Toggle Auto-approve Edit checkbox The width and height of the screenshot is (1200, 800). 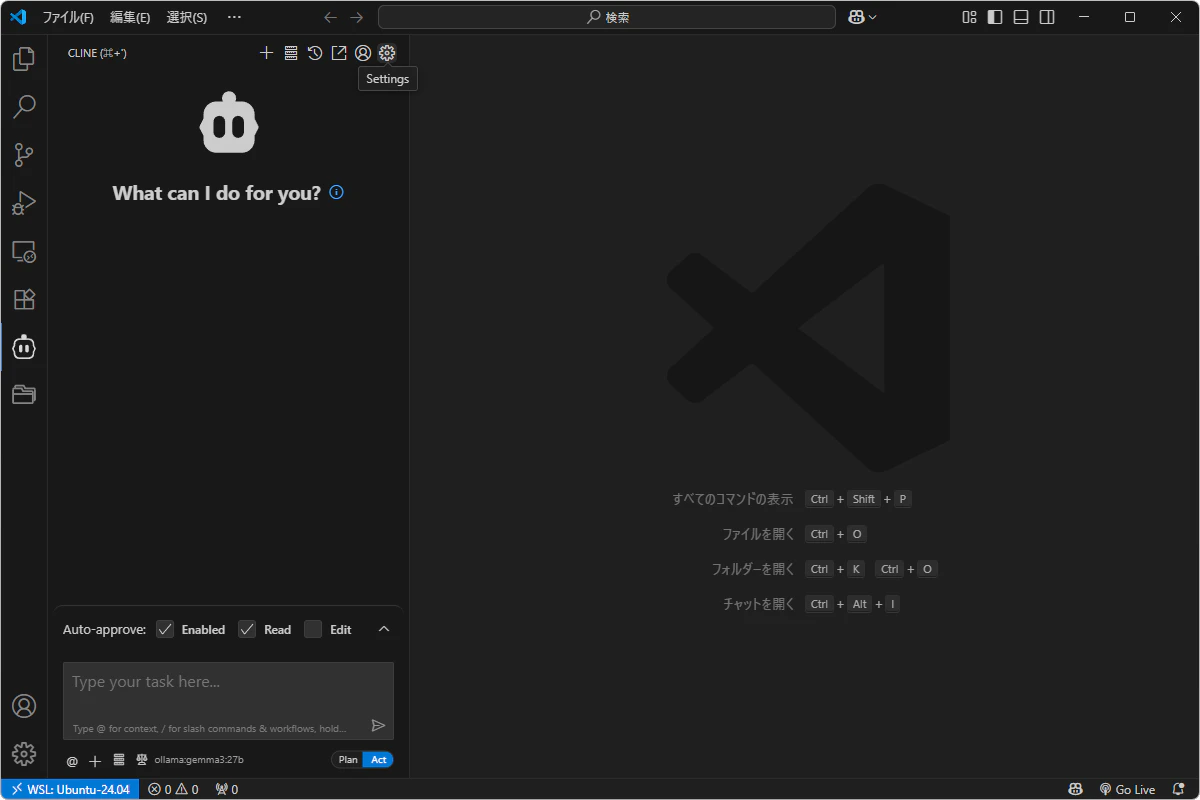tap(313, 629)
